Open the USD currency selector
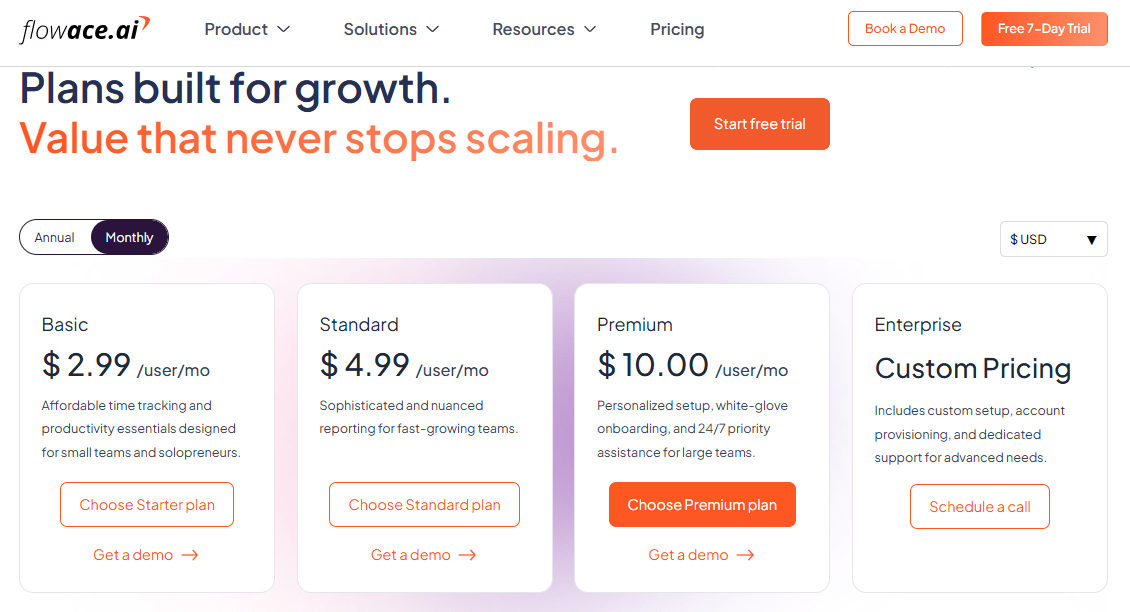The width and height of the screenshot is (1130, 612). pyautogui.click(x=1053, y=238)
